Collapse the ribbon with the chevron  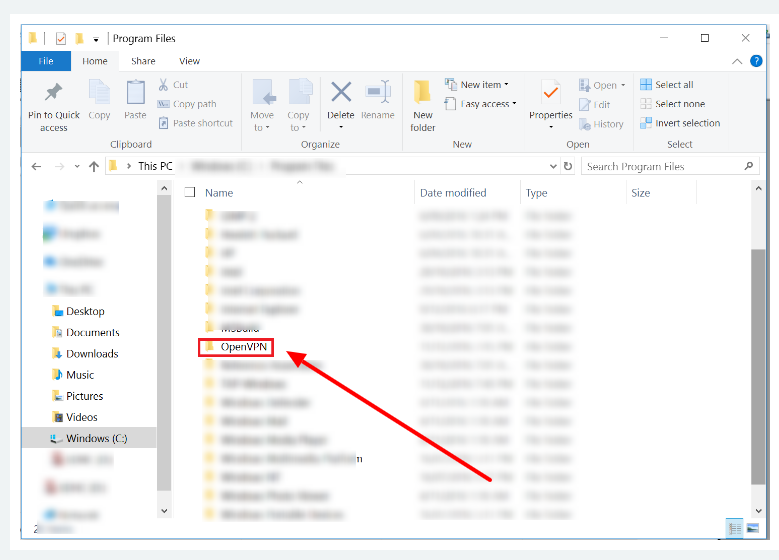(x=737, y=62)
